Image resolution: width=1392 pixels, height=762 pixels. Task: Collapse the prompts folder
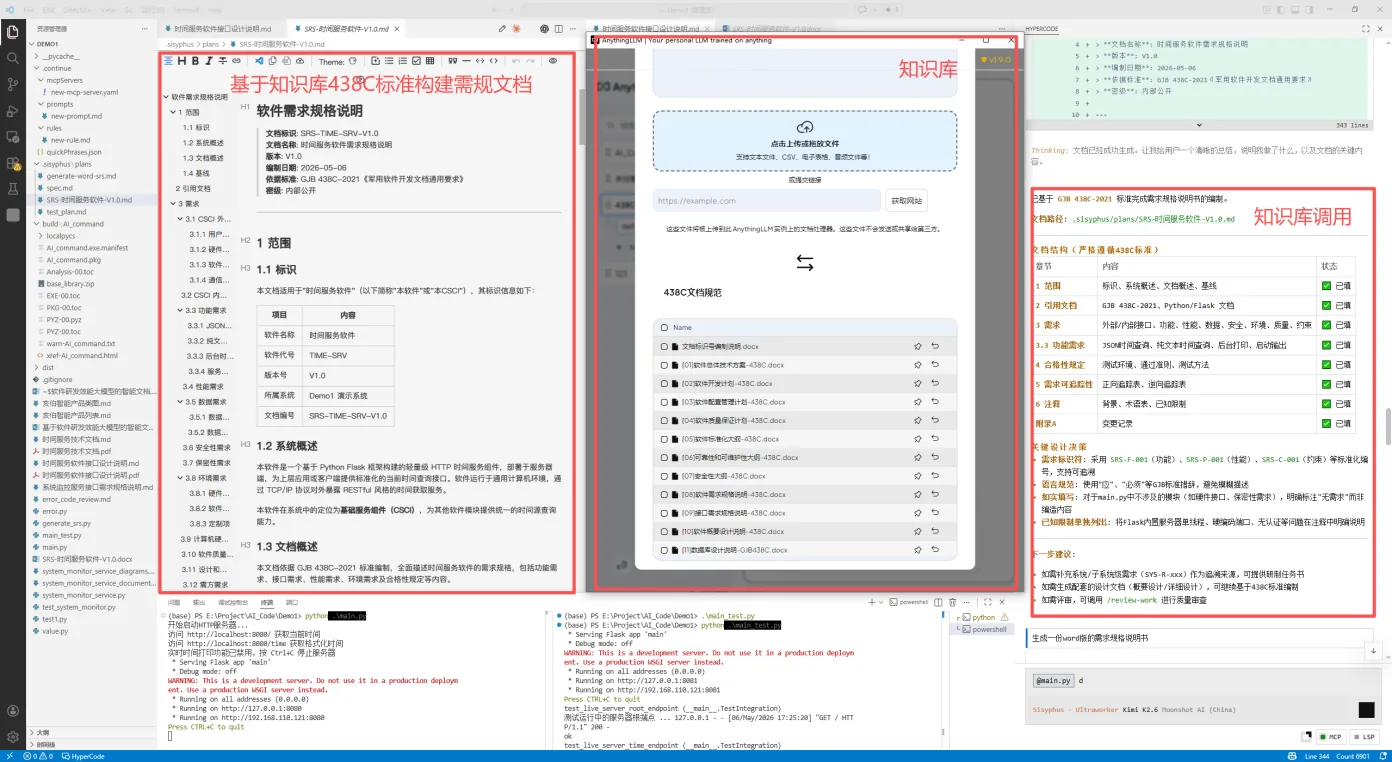43,104
